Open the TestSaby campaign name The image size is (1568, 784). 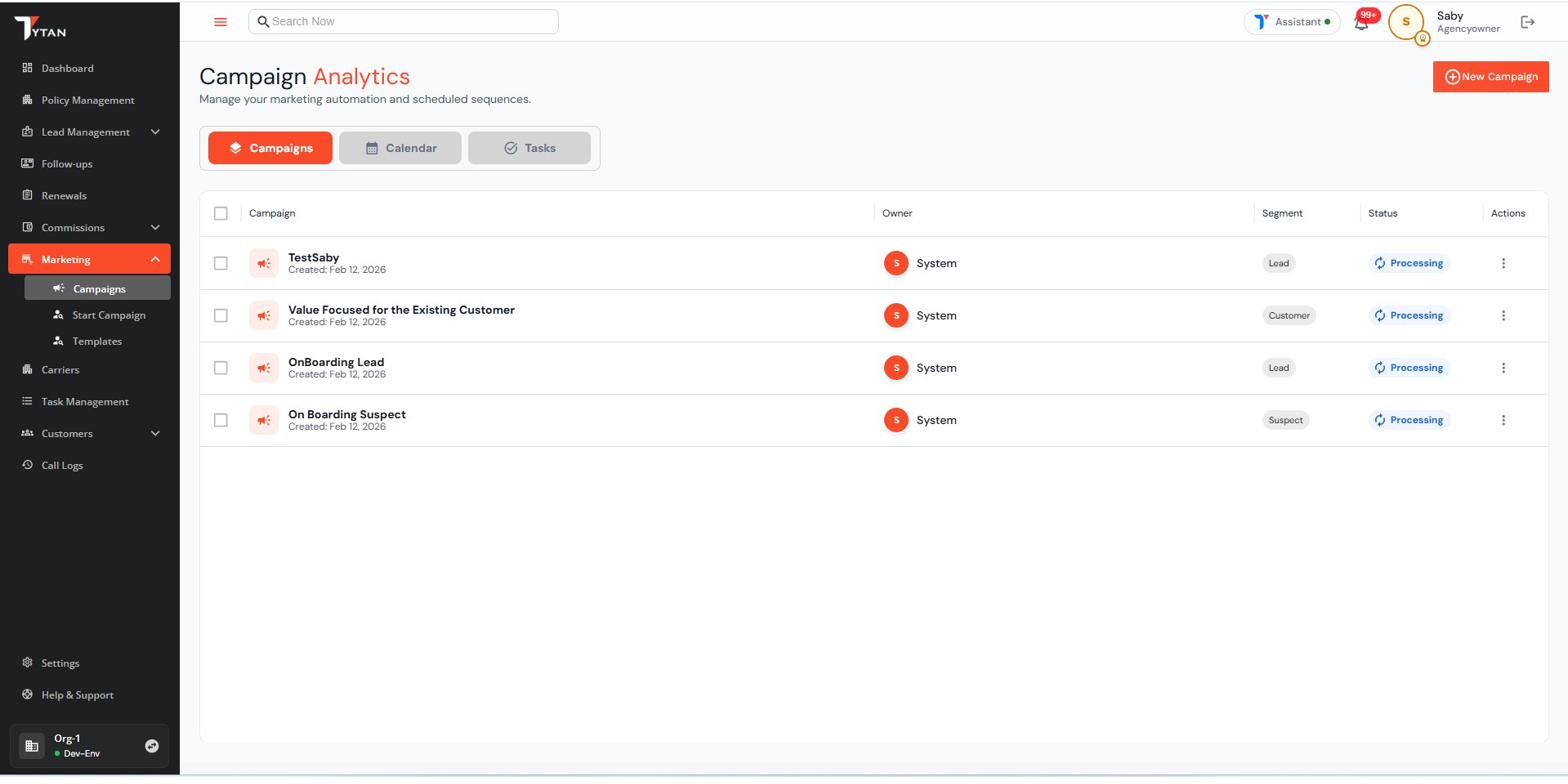pos(314,258)
